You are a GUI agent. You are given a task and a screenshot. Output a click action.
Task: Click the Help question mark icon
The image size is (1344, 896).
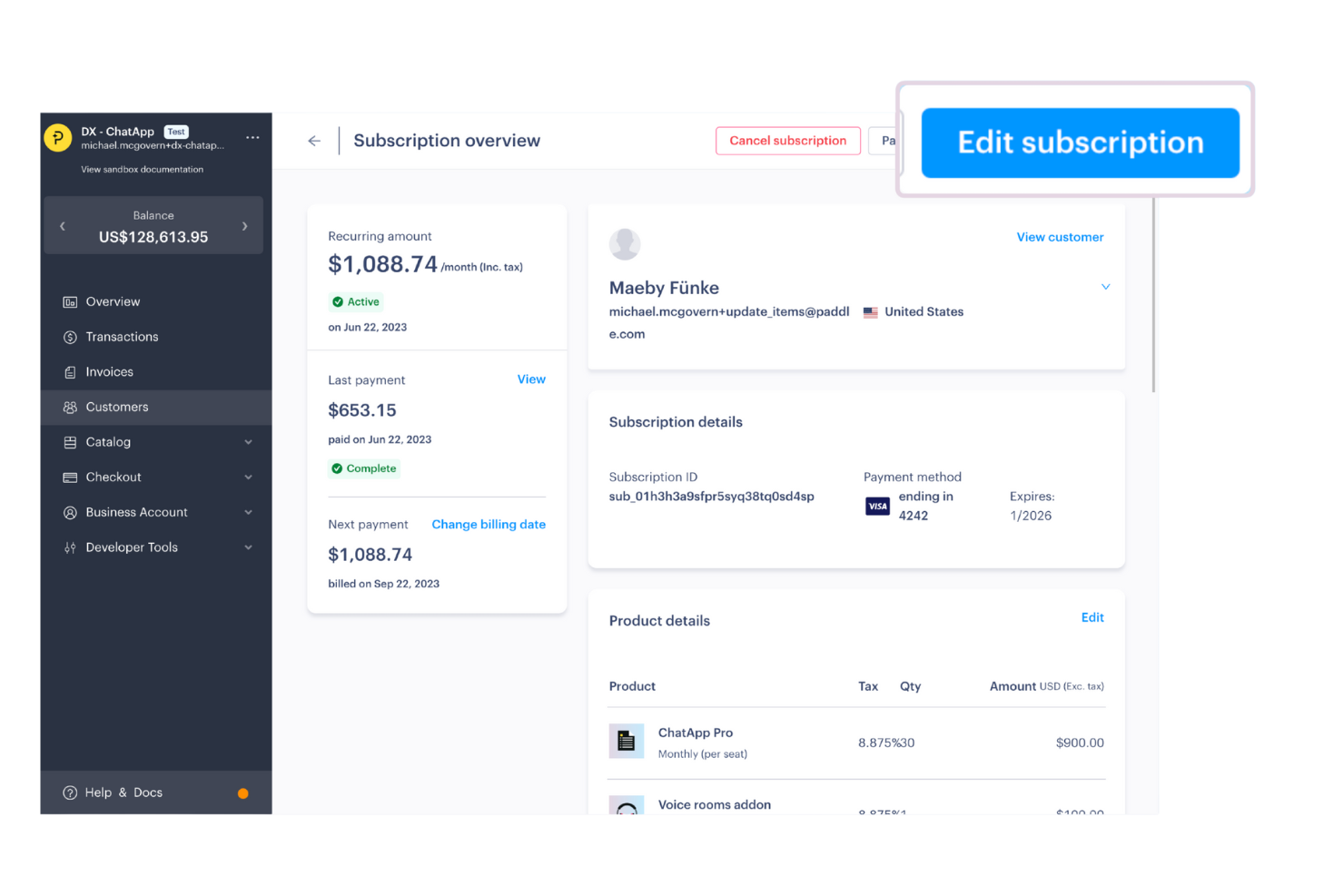click(70, 793)
